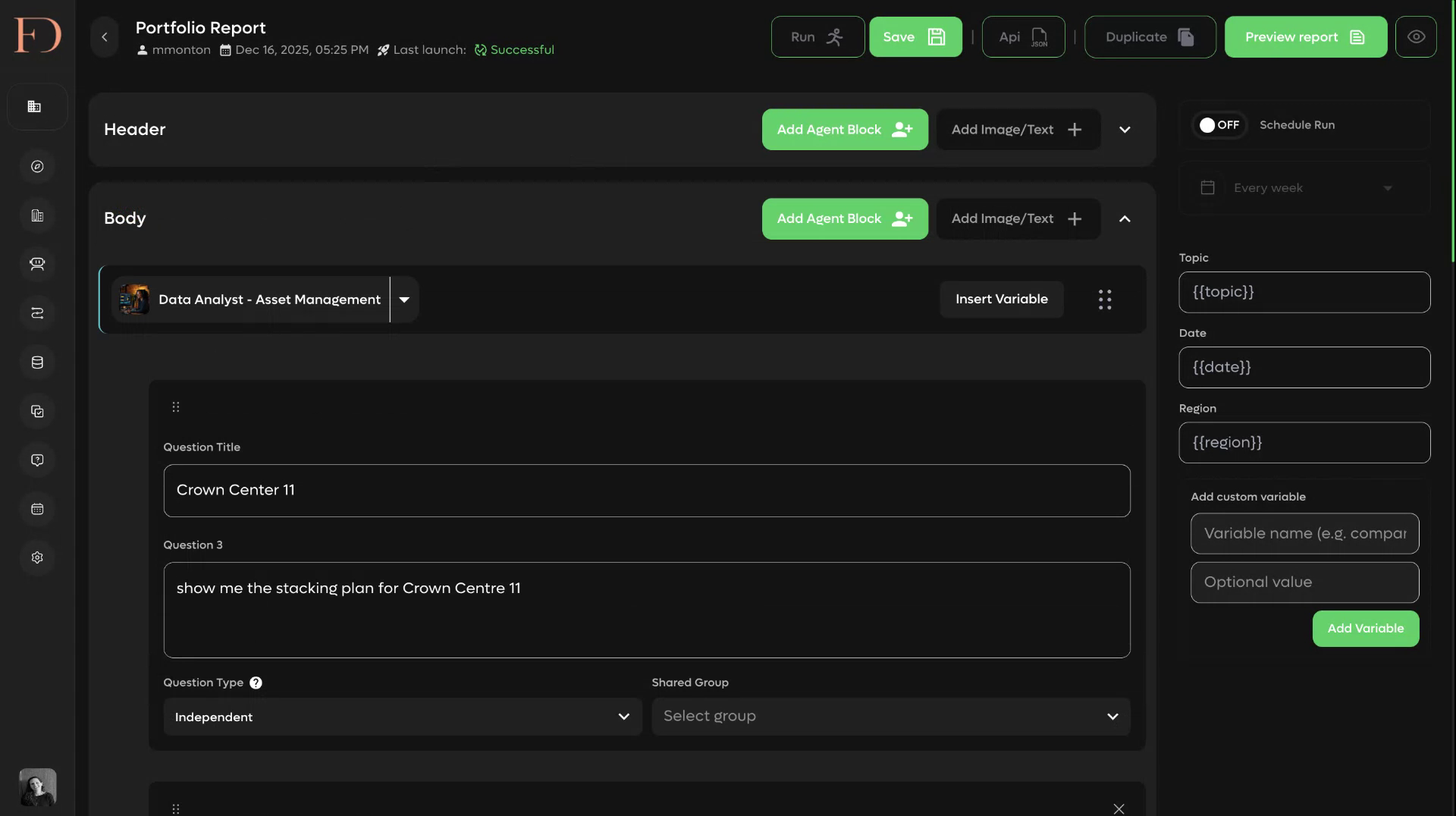
Task: Click the back arrow beside Portfolio Report
Action: pos(105,37)
